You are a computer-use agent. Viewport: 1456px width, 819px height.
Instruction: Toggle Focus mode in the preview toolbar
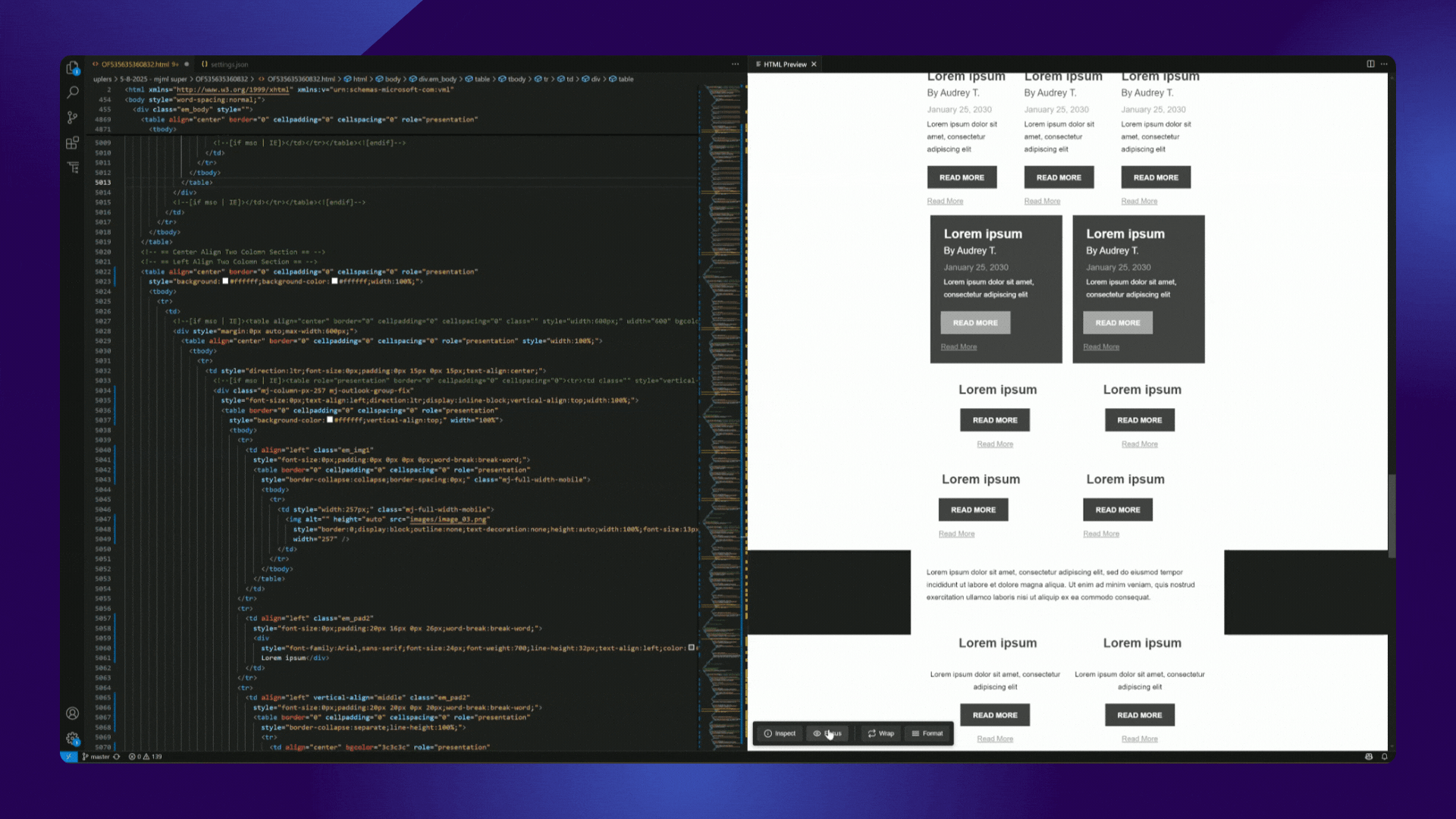coord(827,733)
